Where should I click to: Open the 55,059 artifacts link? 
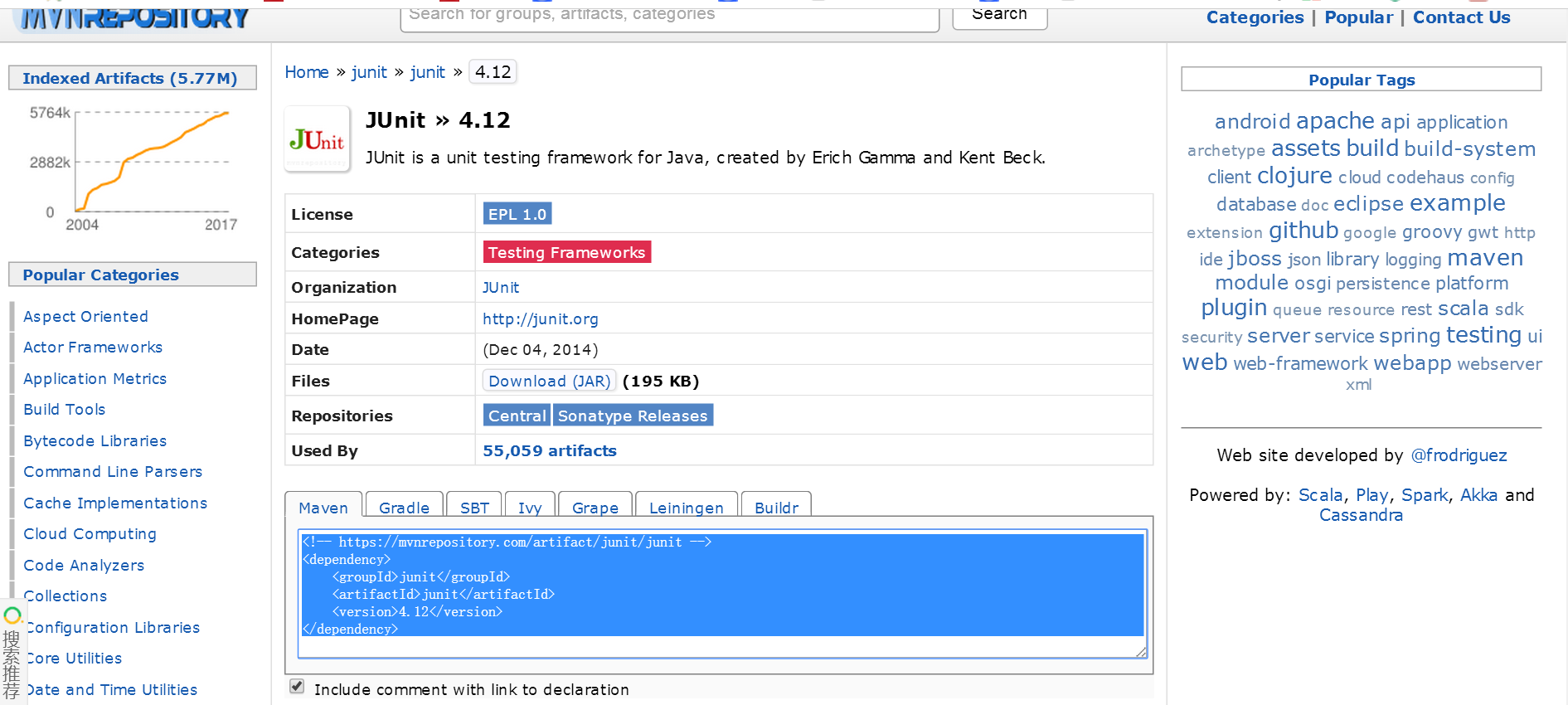click(550, 450)
